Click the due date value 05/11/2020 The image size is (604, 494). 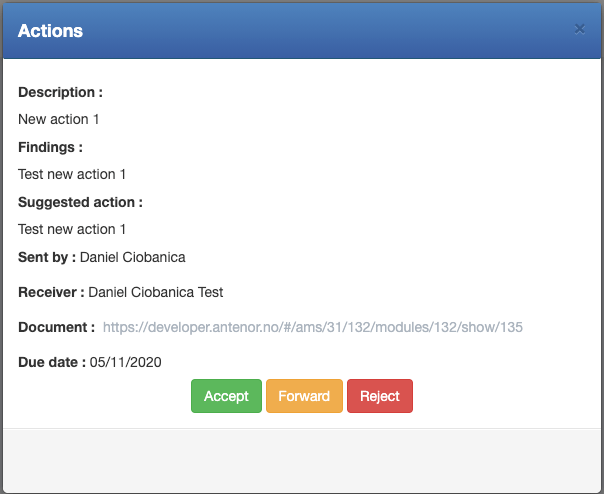coord(126,362)
